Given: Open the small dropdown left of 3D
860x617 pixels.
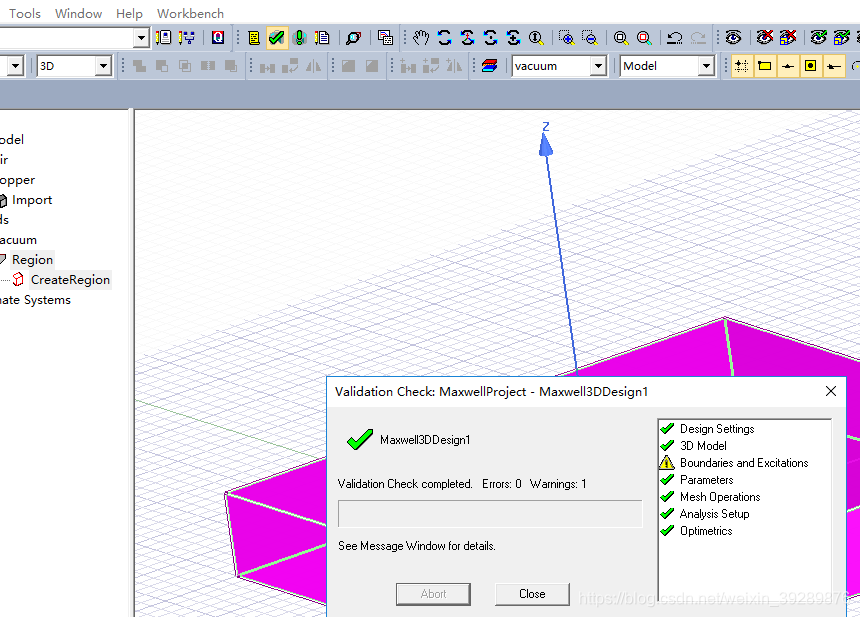Looking at the screenshot, I should [x=15, y=66].
